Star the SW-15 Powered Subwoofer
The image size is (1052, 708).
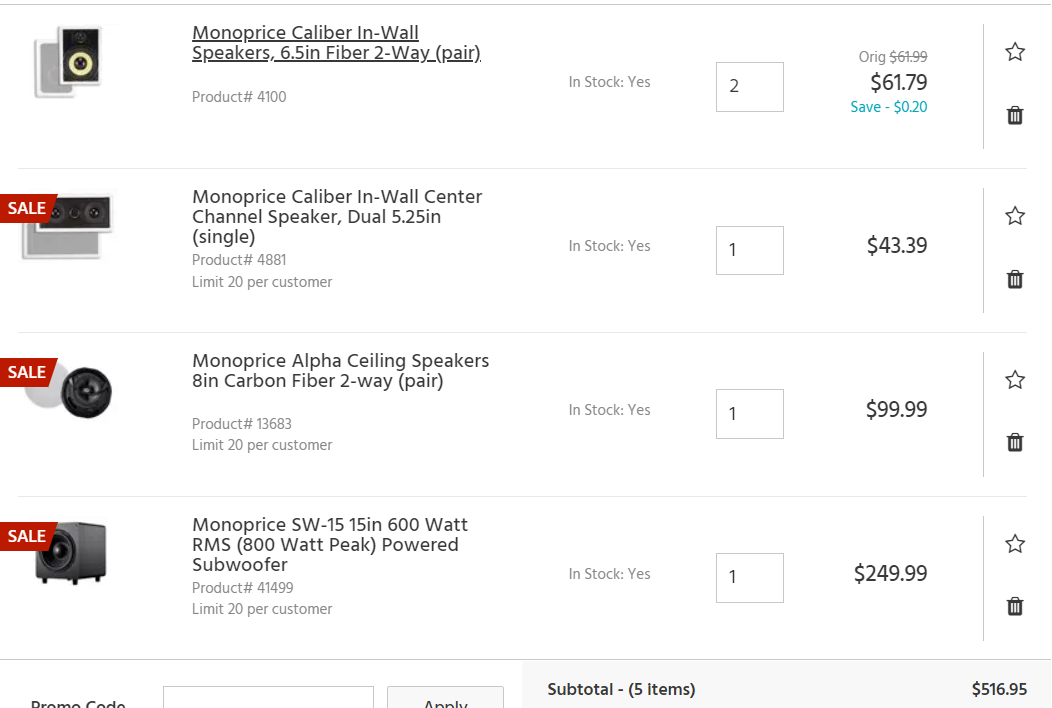pos(1014,544)
